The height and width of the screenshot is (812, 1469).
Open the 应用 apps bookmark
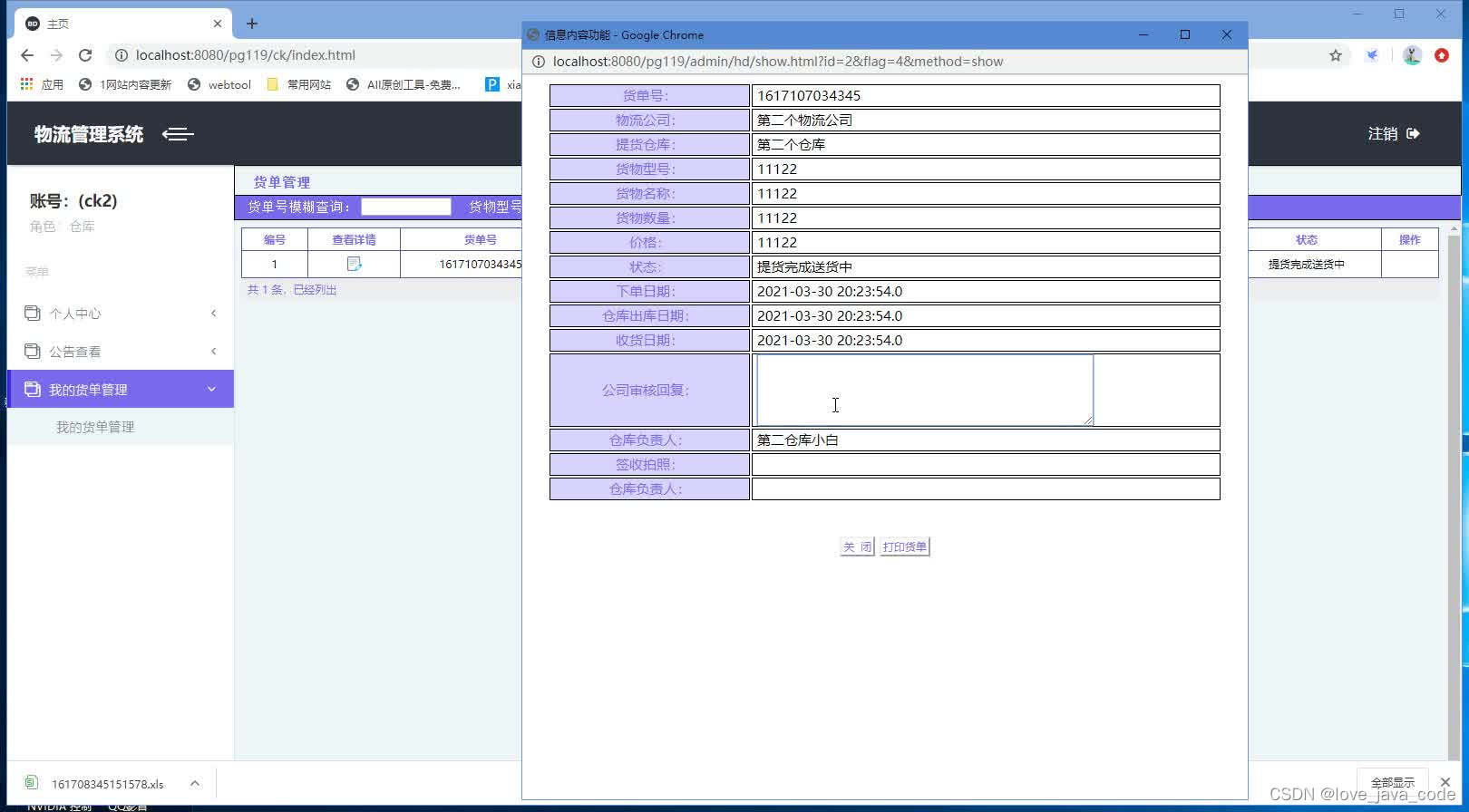click(42, 84)
